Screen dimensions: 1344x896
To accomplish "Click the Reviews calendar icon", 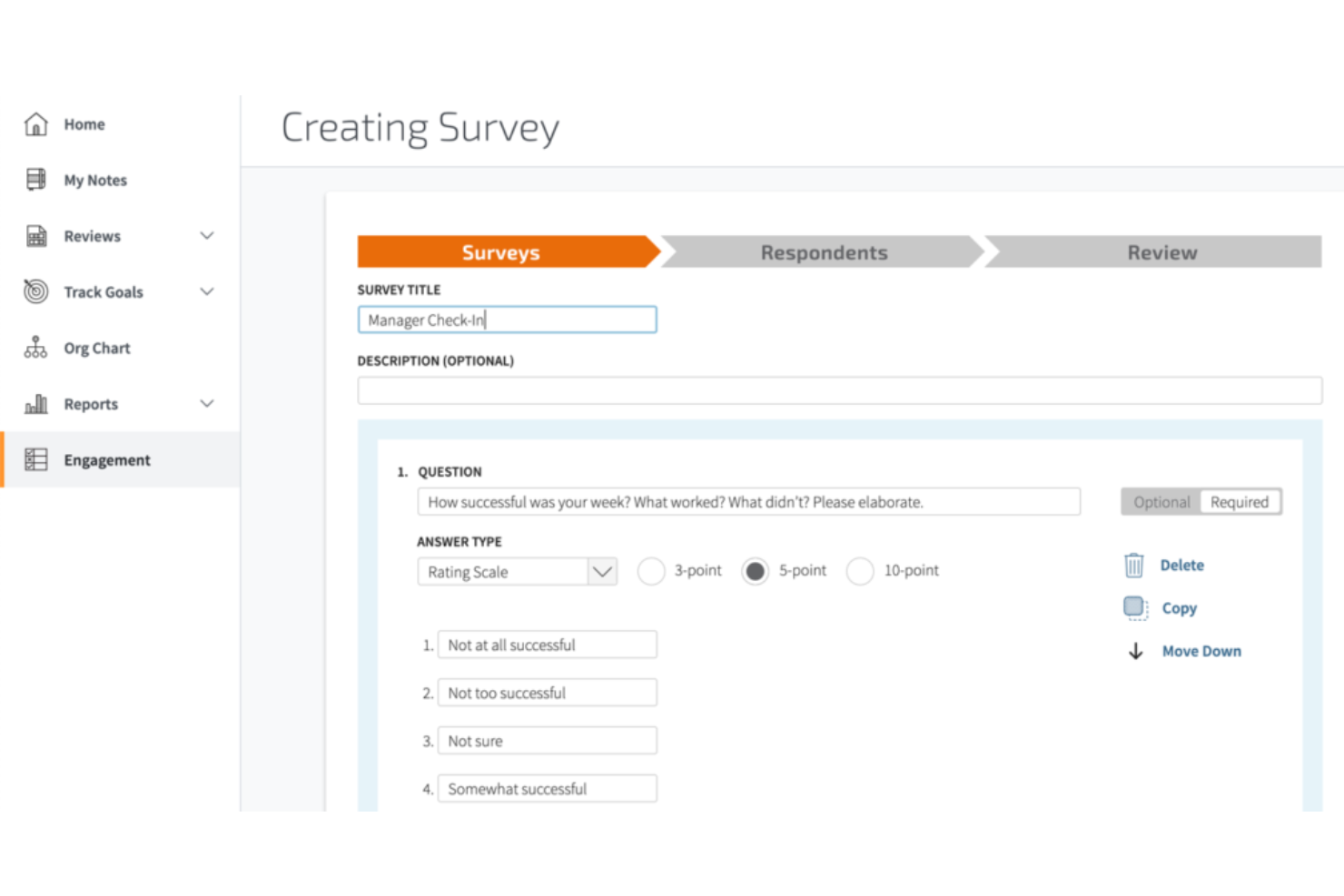I will tap(35, 236).
